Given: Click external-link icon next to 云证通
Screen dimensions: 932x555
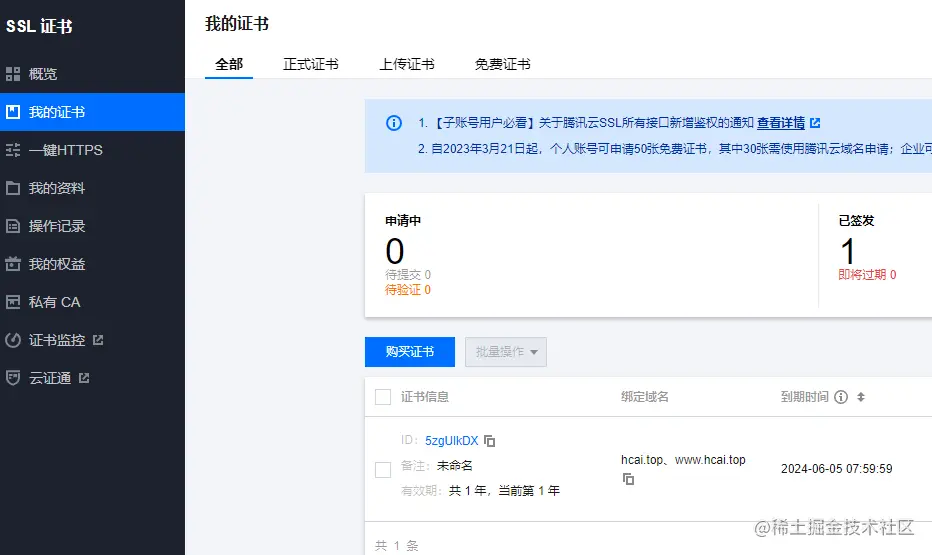Looking at the screenshot, I should pyautogui.click(x=84, y=378).
